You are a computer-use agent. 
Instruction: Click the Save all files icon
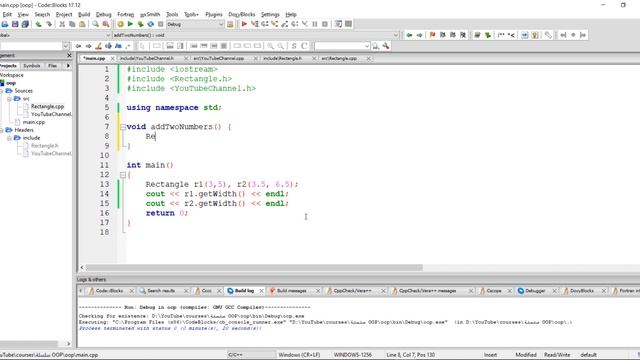(x=25, y=24)
